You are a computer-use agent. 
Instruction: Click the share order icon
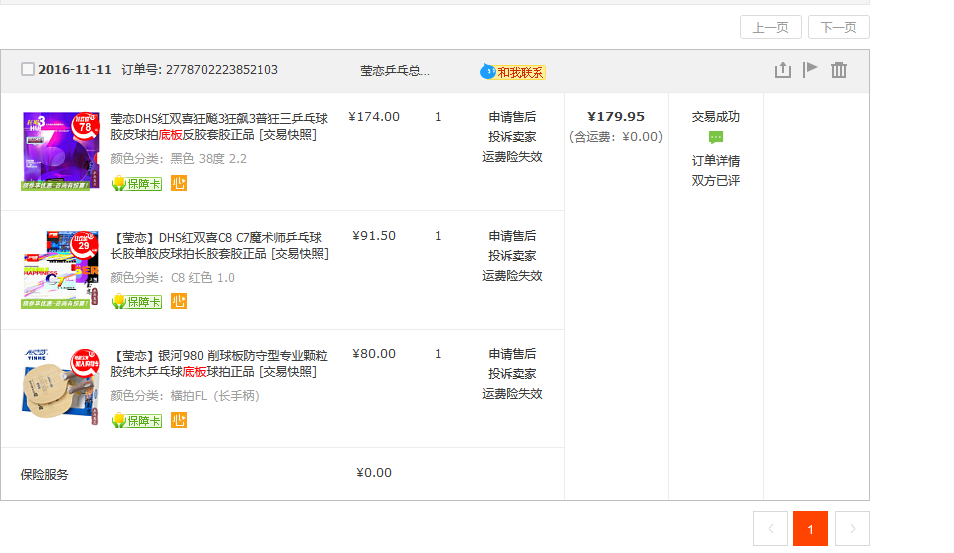(782, 70)
